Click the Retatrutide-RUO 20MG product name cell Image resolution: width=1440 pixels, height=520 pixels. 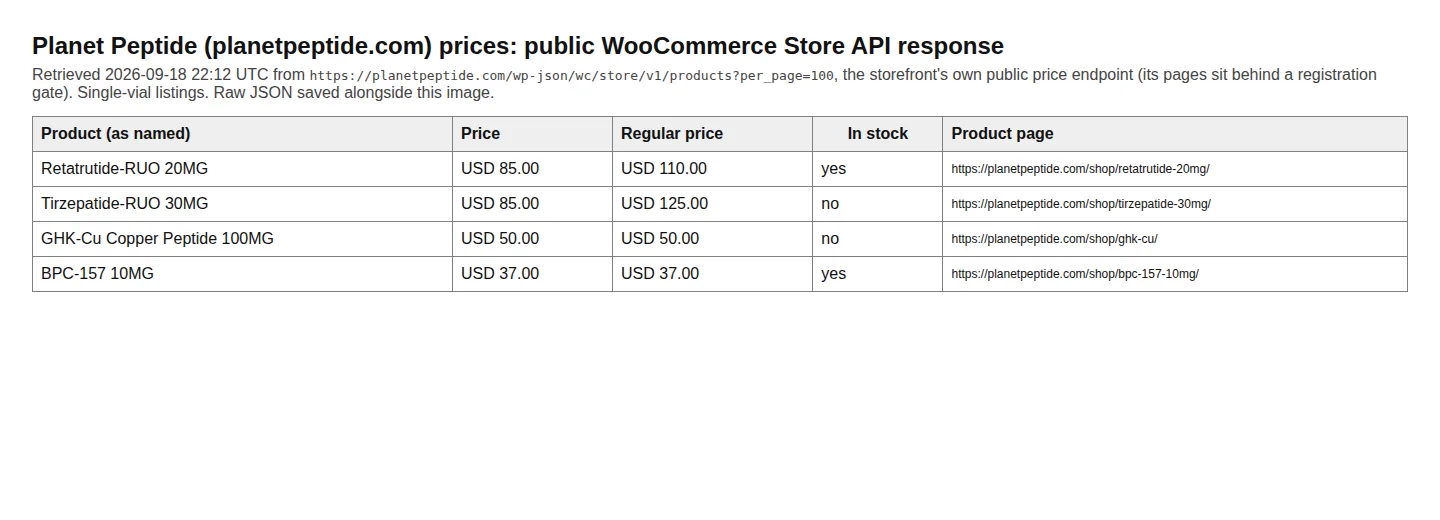coord(242,169)
